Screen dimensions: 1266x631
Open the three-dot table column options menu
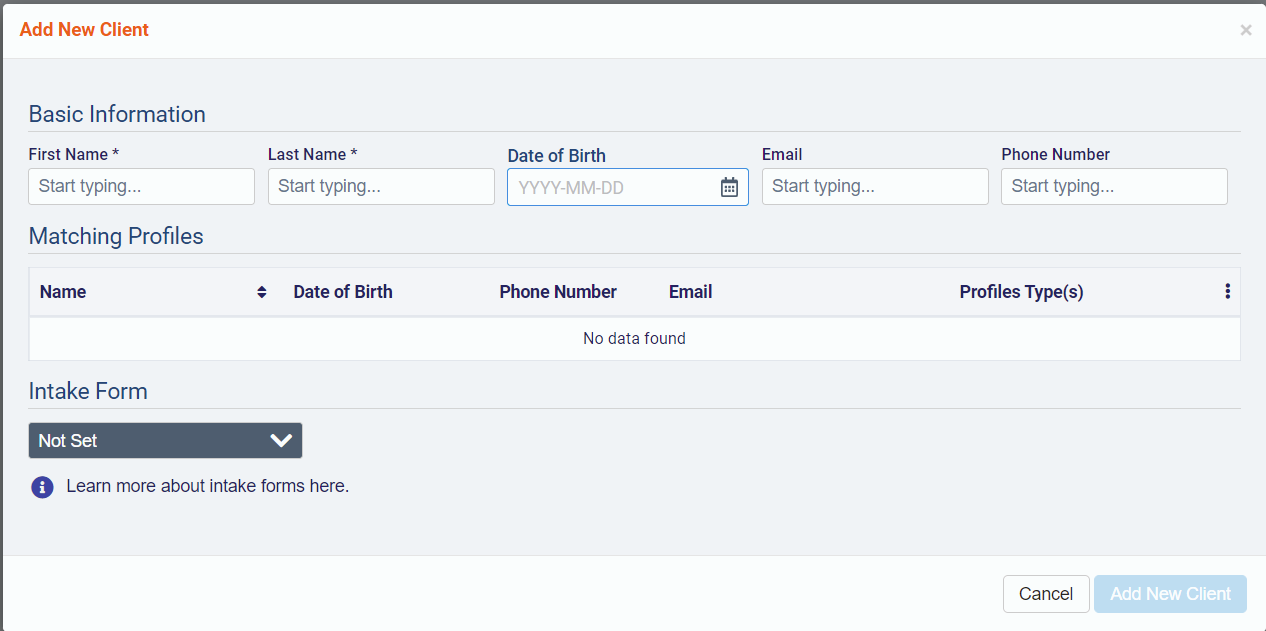pos(1227,292)
